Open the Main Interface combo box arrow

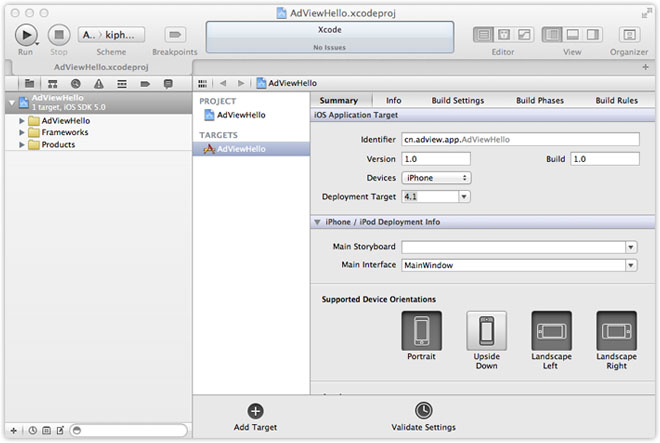pos(631,266)
